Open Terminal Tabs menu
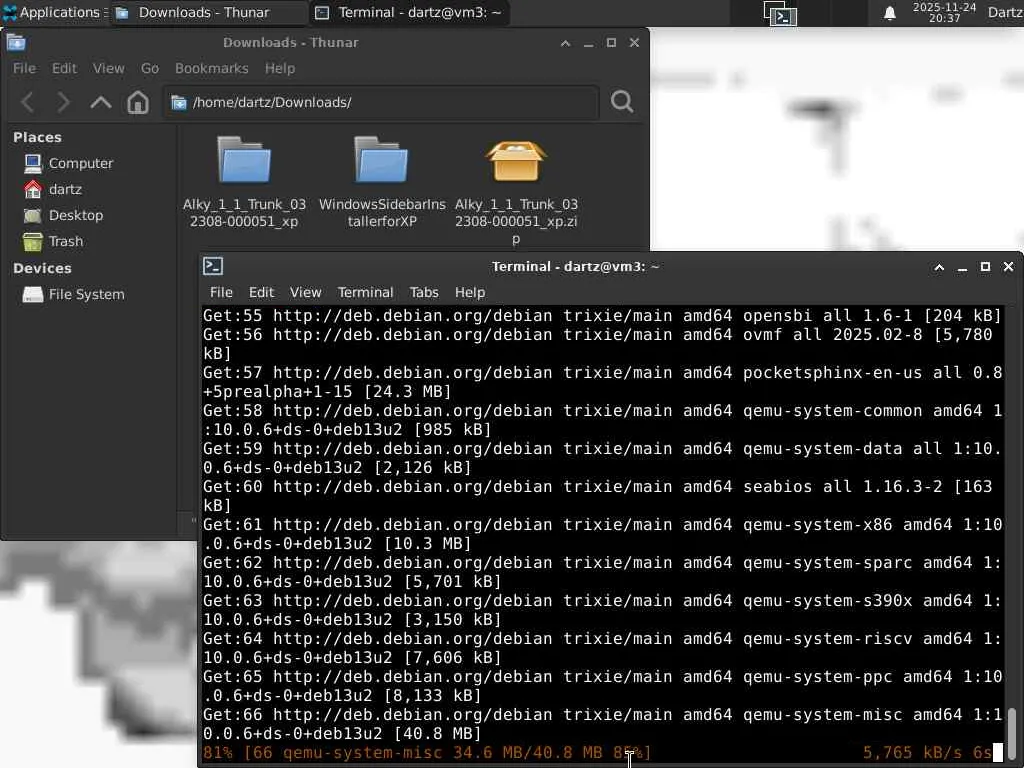The width and height of the screenshot is (1024, 768). click(424, 292)
